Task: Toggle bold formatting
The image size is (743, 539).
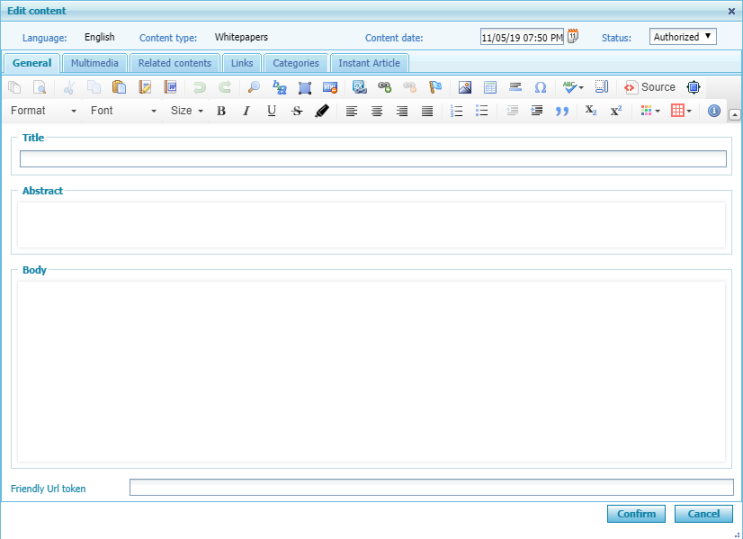Action: click(x=221, y=111)
